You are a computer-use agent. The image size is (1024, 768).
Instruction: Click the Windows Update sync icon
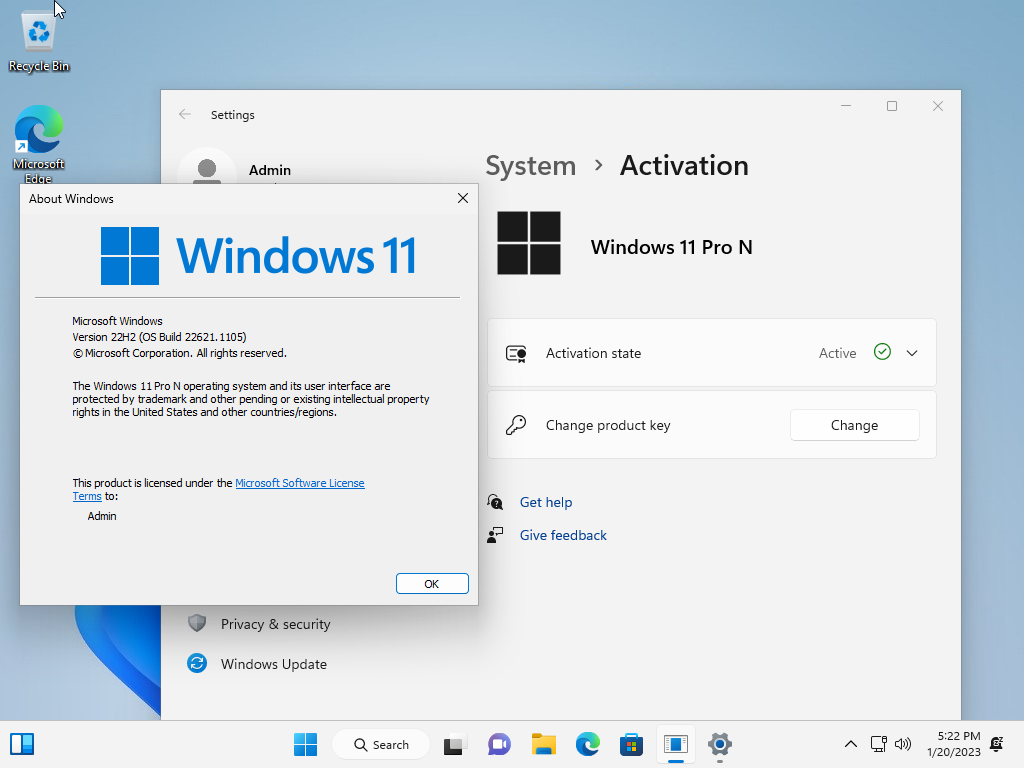pos(197,664)
